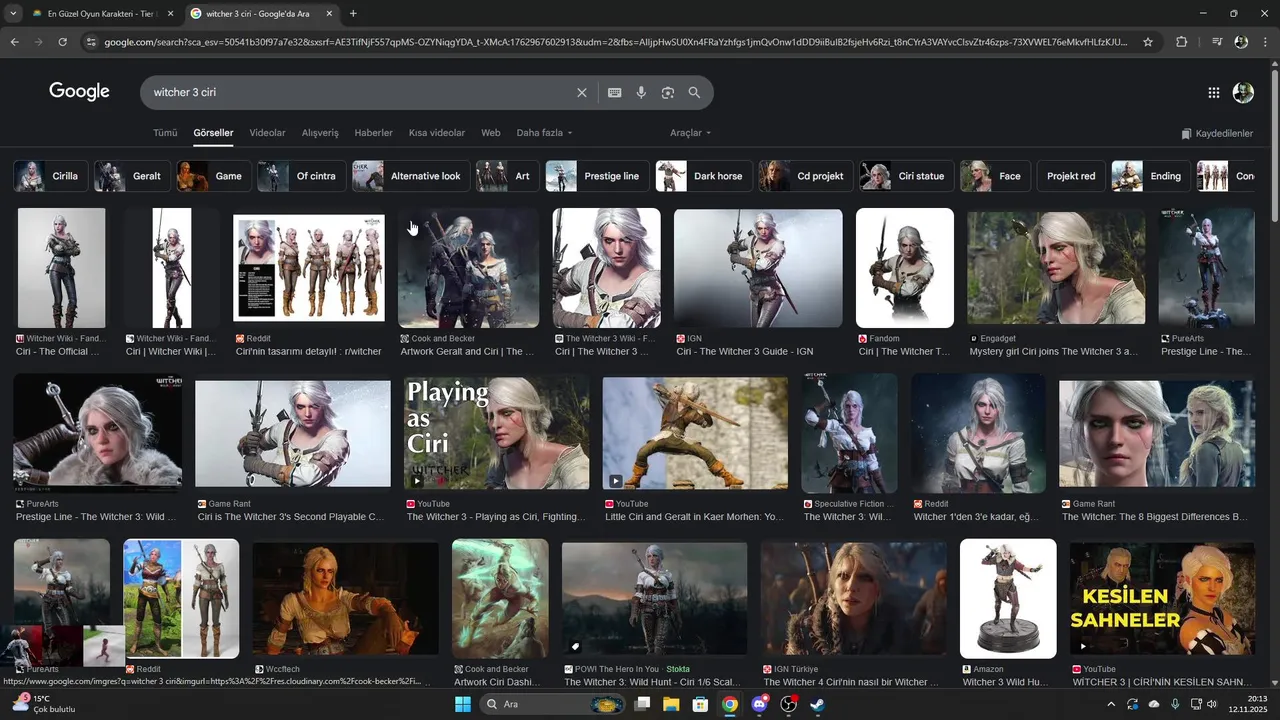Open the Playing as Ciri video thumbnail

pos(496,433)
